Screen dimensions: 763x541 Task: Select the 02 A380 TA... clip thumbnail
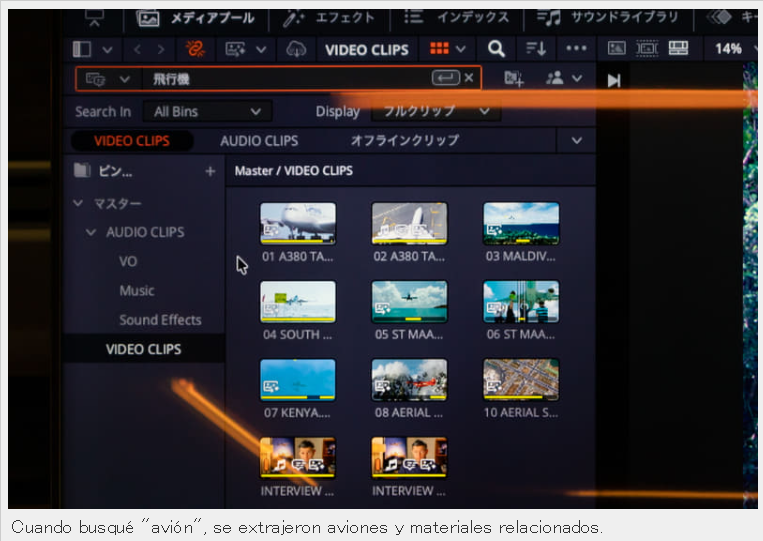(x=409, y=223)
